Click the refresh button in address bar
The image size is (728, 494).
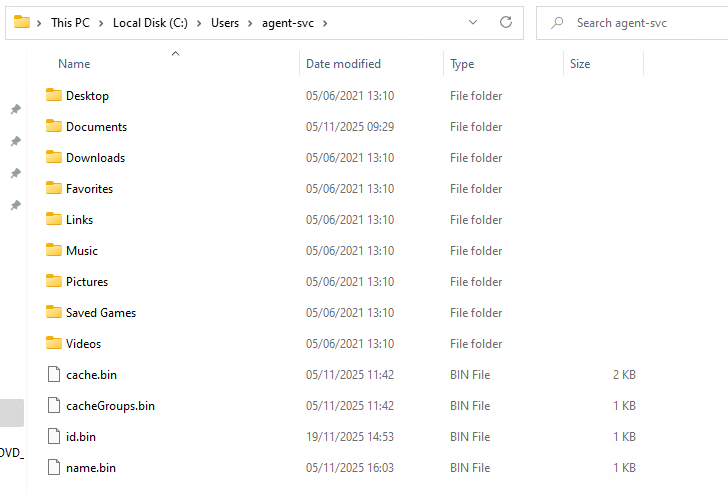pos(506,22)
